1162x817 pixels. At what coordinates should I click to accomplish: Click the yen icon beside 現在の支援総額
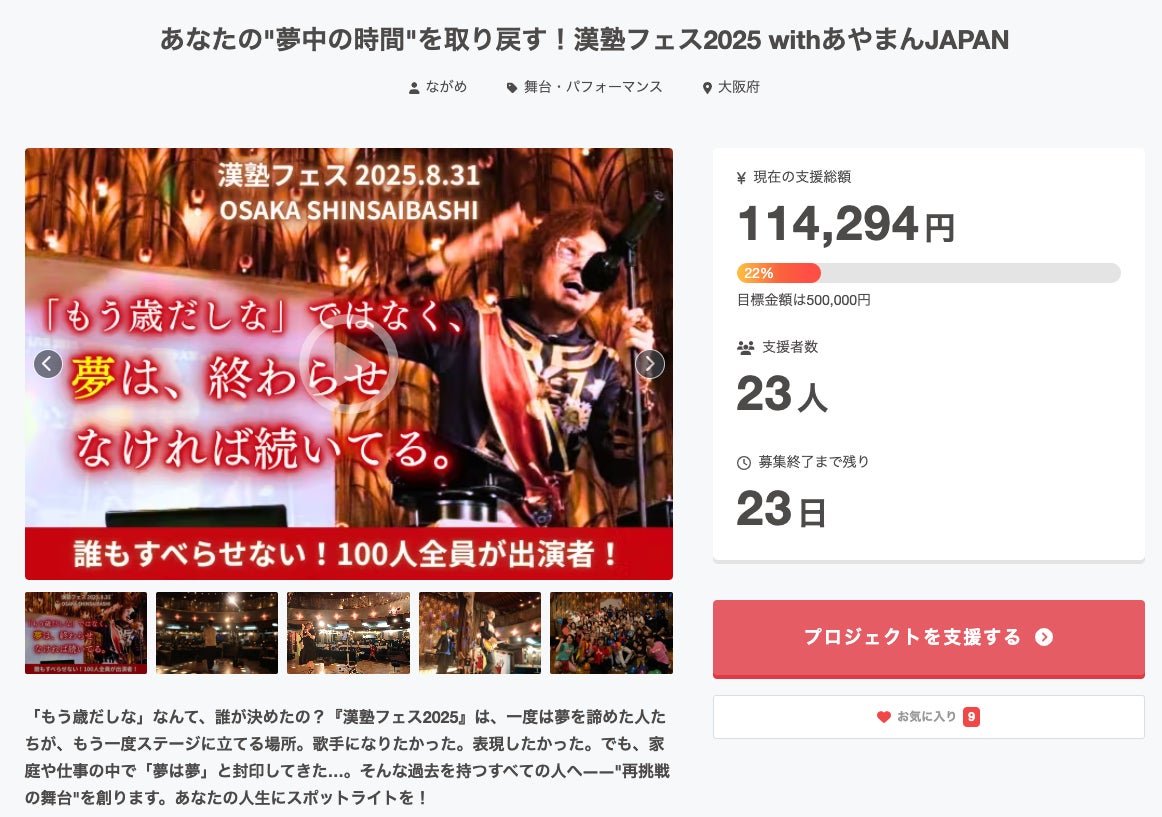click(741, 177)
